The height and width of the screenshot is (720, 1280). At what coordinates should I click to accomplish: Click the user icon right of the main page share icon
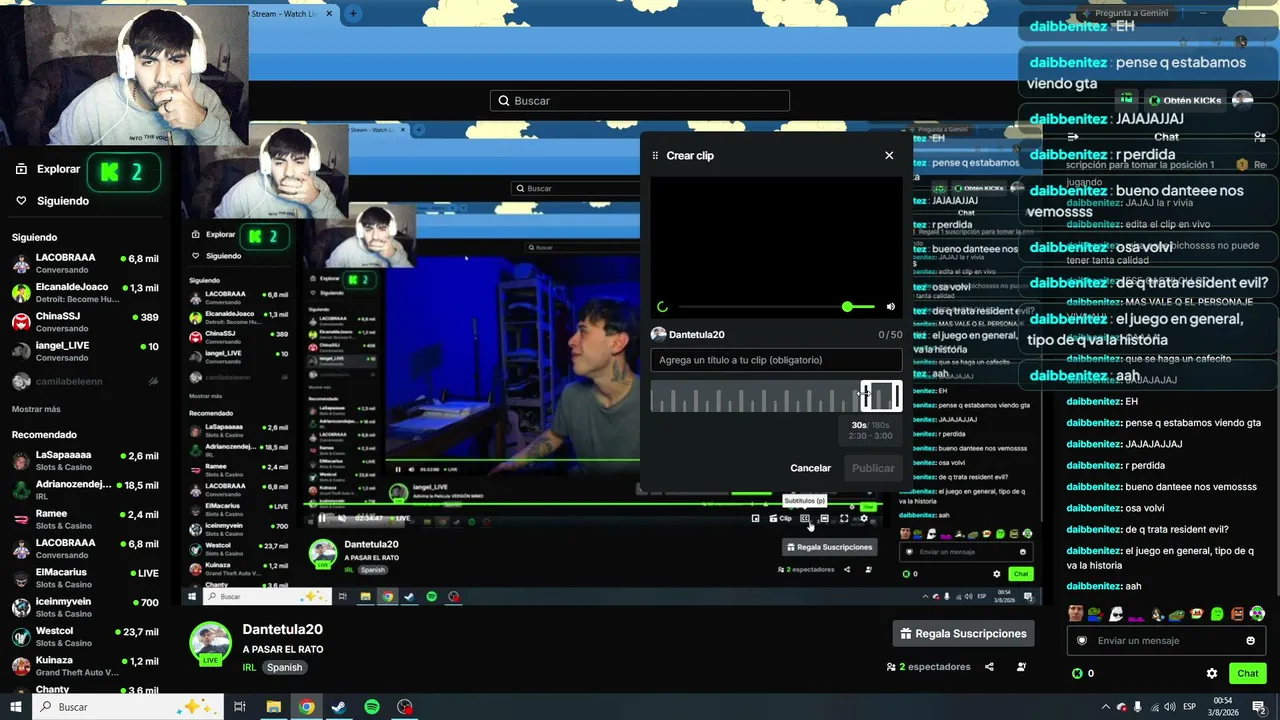pos(1021,667)
